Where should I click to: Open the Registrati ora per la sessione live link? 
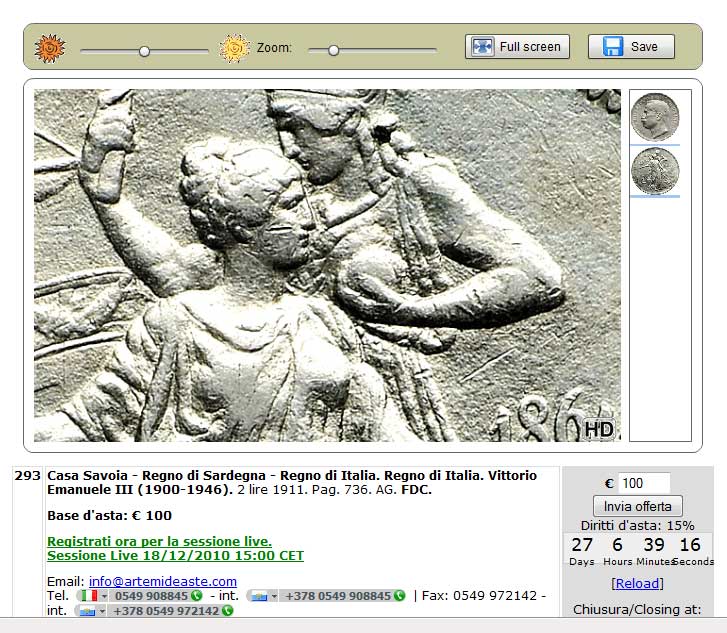click(x=159, y=541)
